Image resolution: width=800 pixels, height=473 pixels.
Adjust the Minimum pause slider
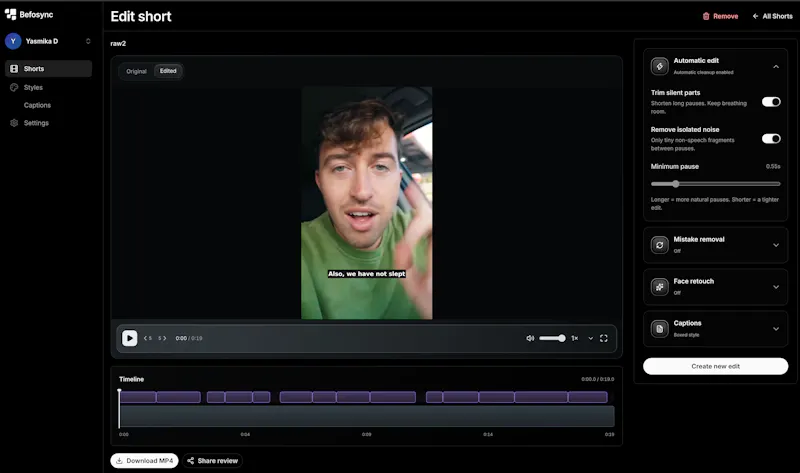[715, 184]
